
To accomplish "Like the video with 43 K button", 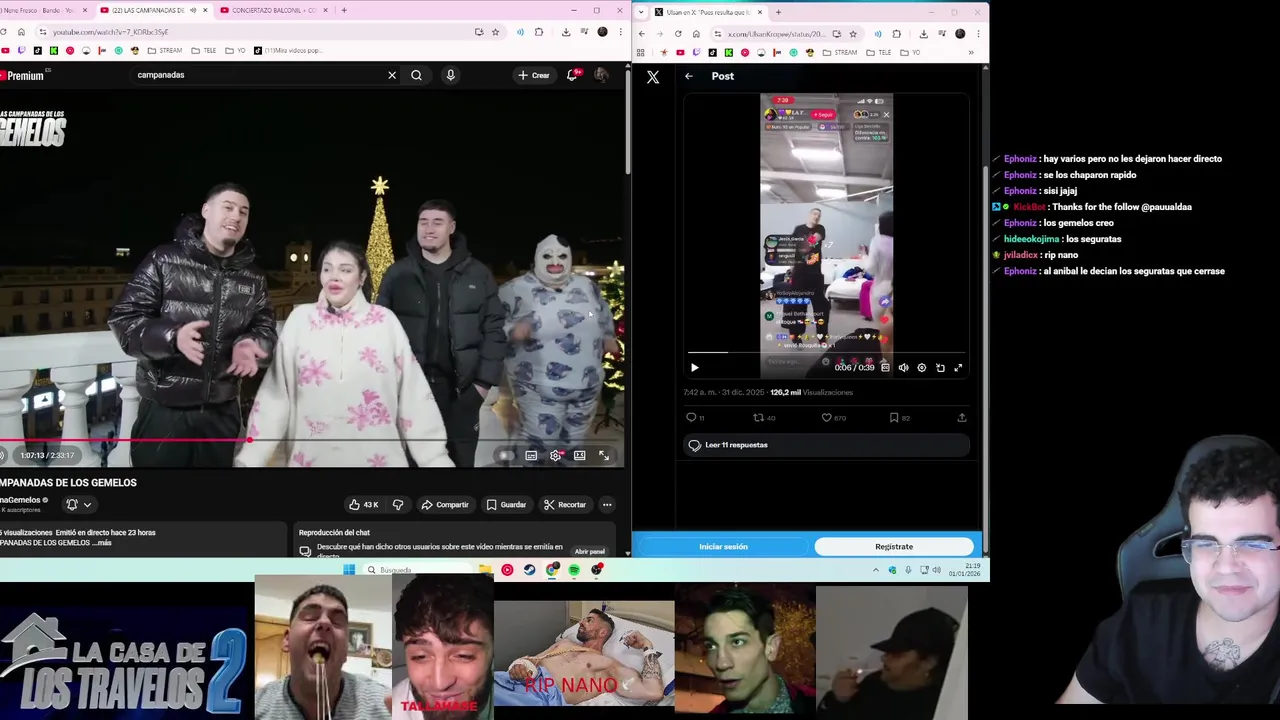I will [x=363, y=505].
